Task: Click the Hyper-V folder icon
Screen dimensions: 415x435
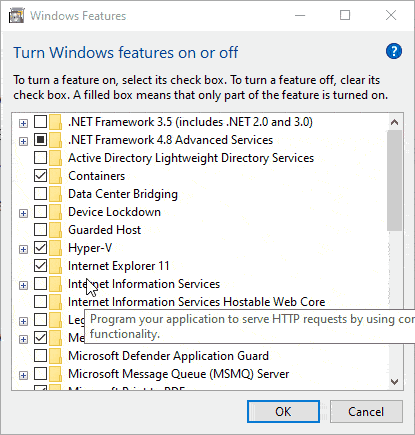Action: [x=55, y=248]
